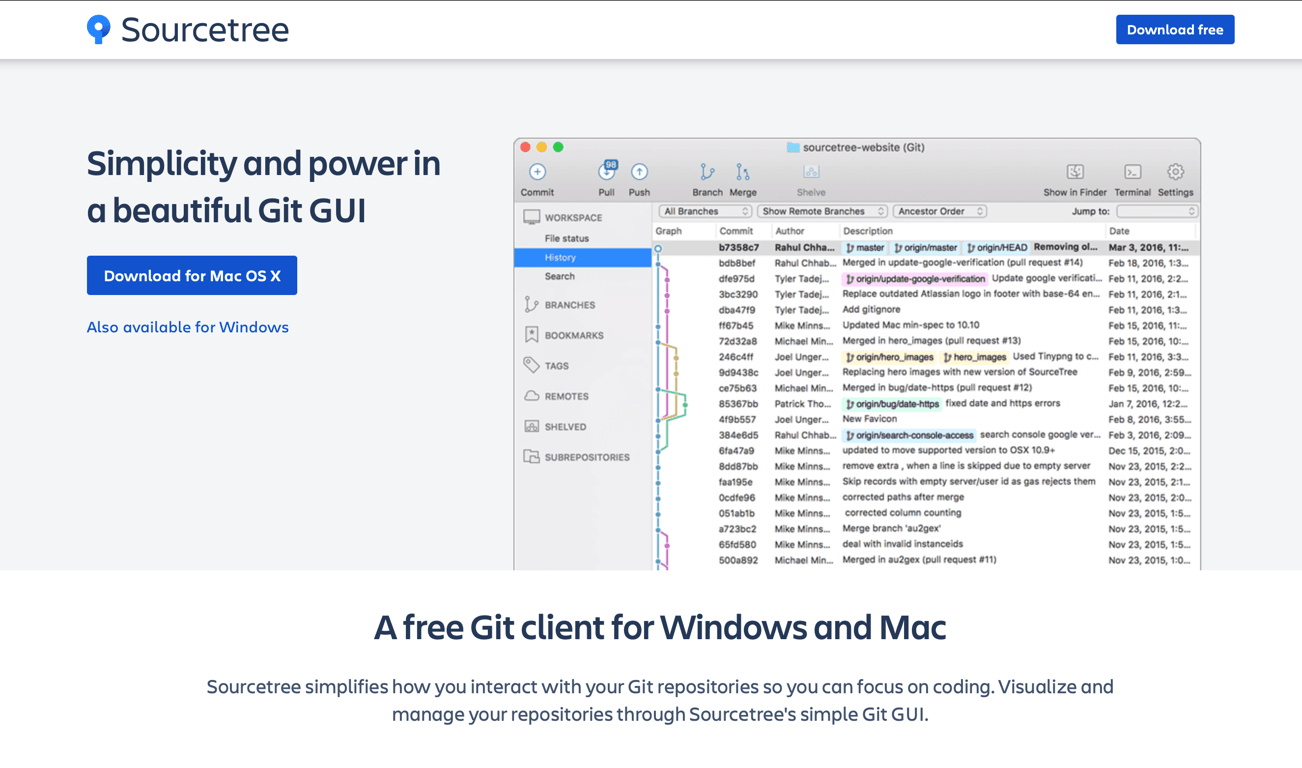Click the Author column header

(790, 231)
